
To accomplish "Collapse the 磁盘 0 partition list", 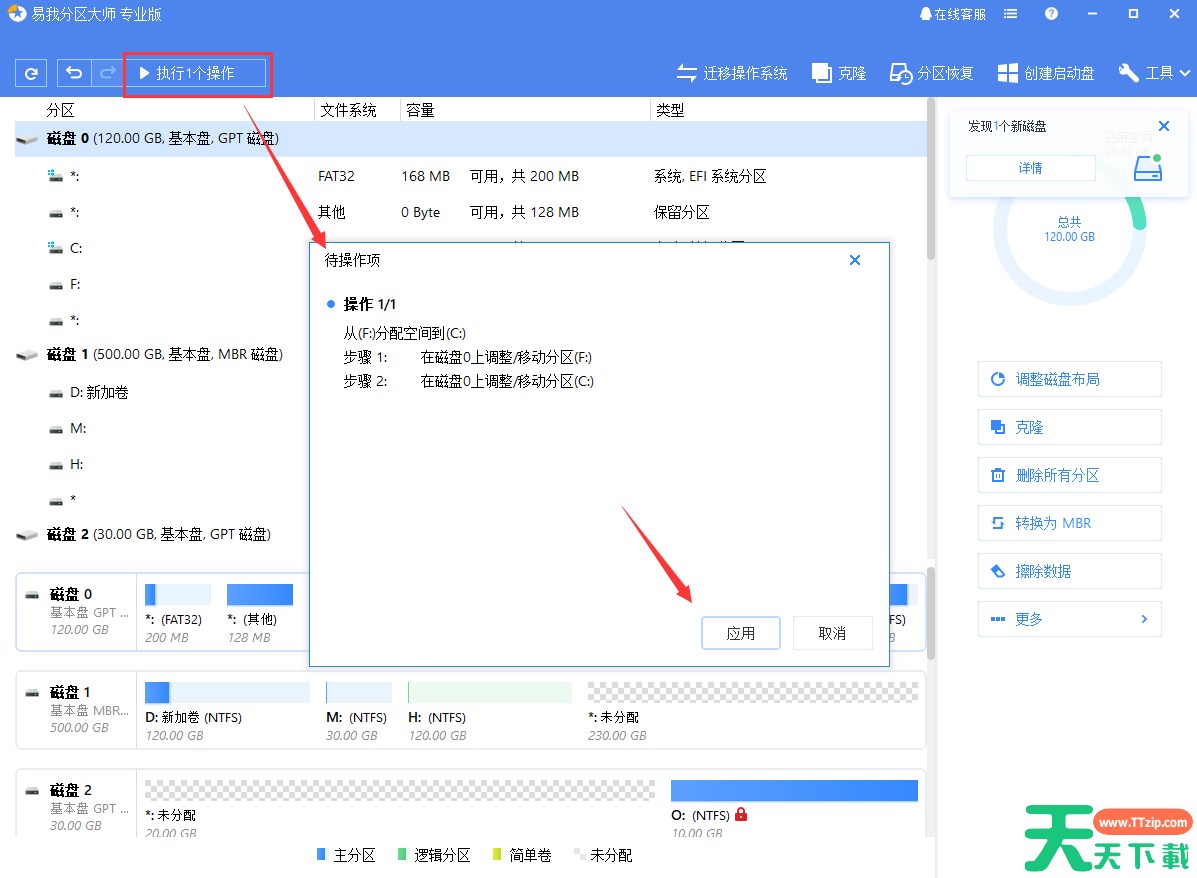I will pyautogui.click(x=27, y=140).
